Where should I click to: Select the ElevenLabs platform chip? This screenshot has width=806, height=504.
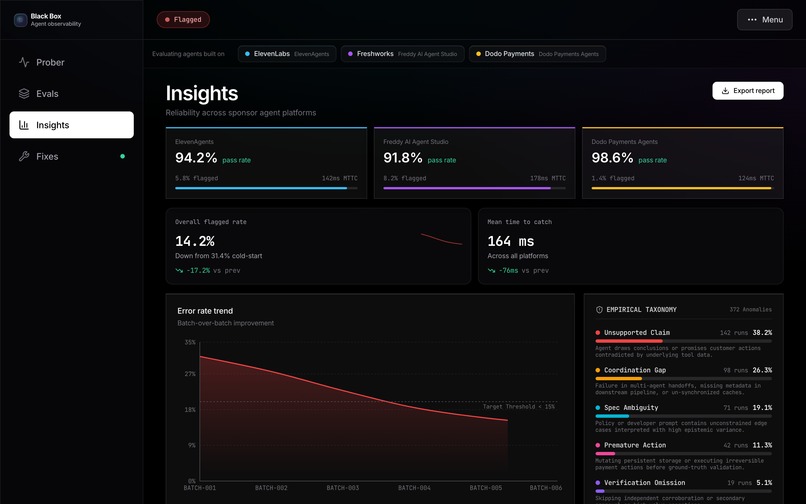(287, 54)
